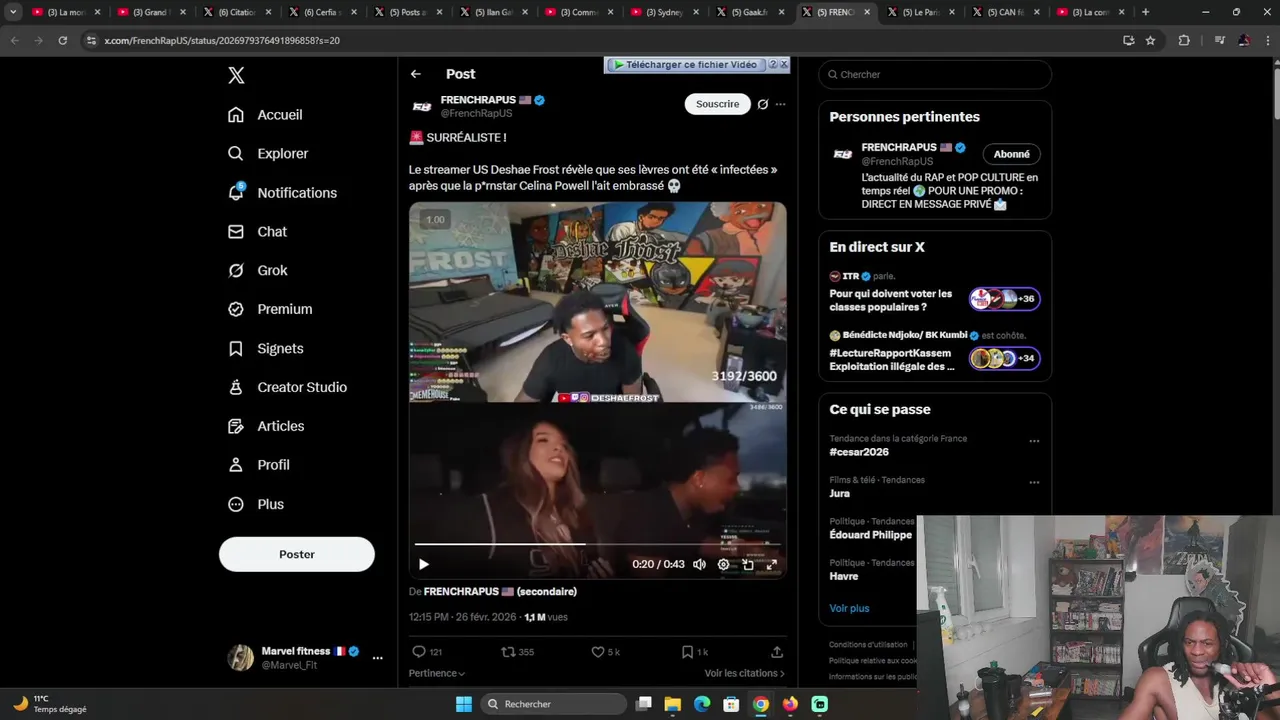Seek on video progress bar
Screen dimensions: 1280x720
click(x=597, y=544)
